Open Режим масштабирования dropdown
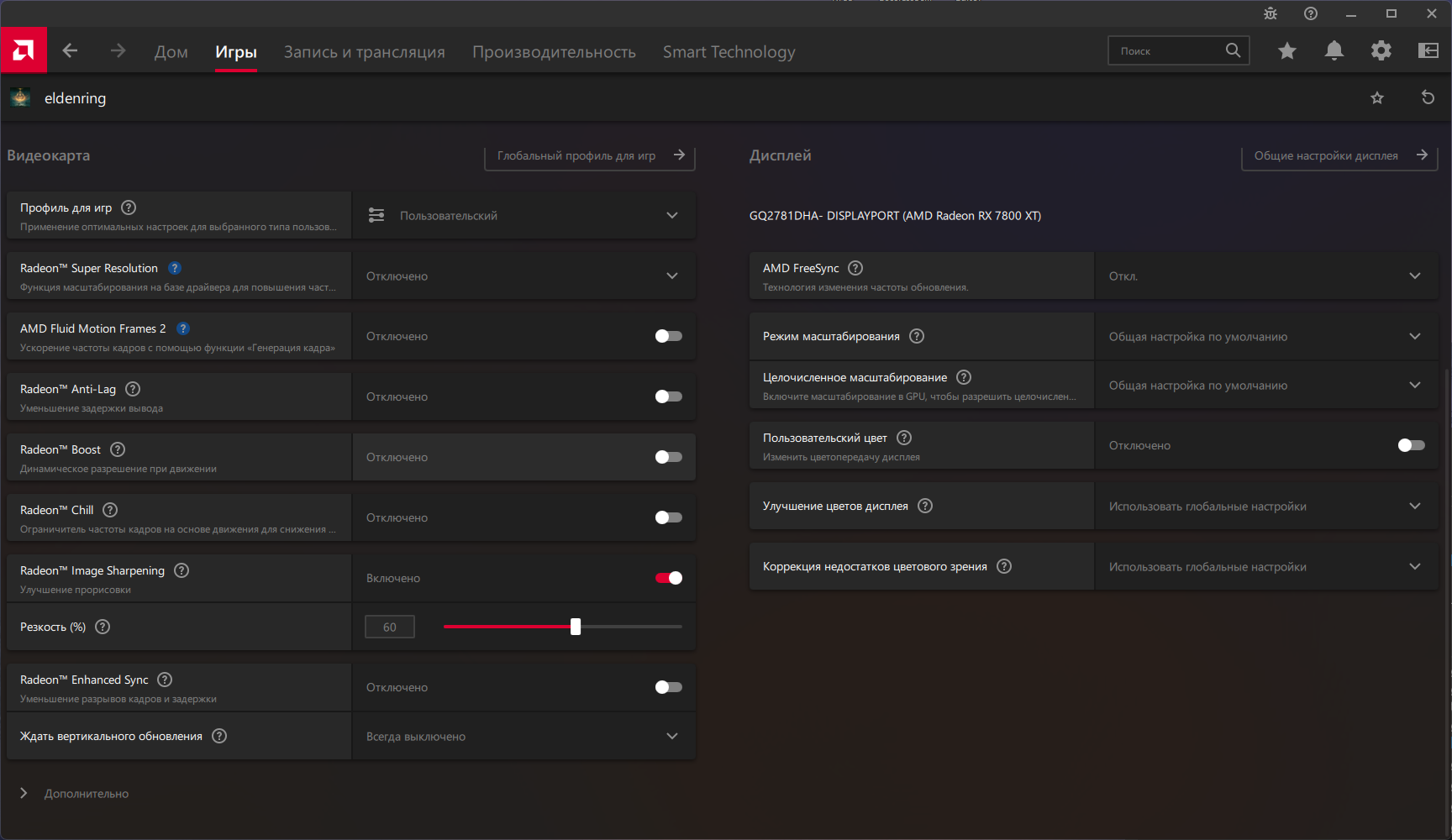1452x840 pixels. (1266, 336)
